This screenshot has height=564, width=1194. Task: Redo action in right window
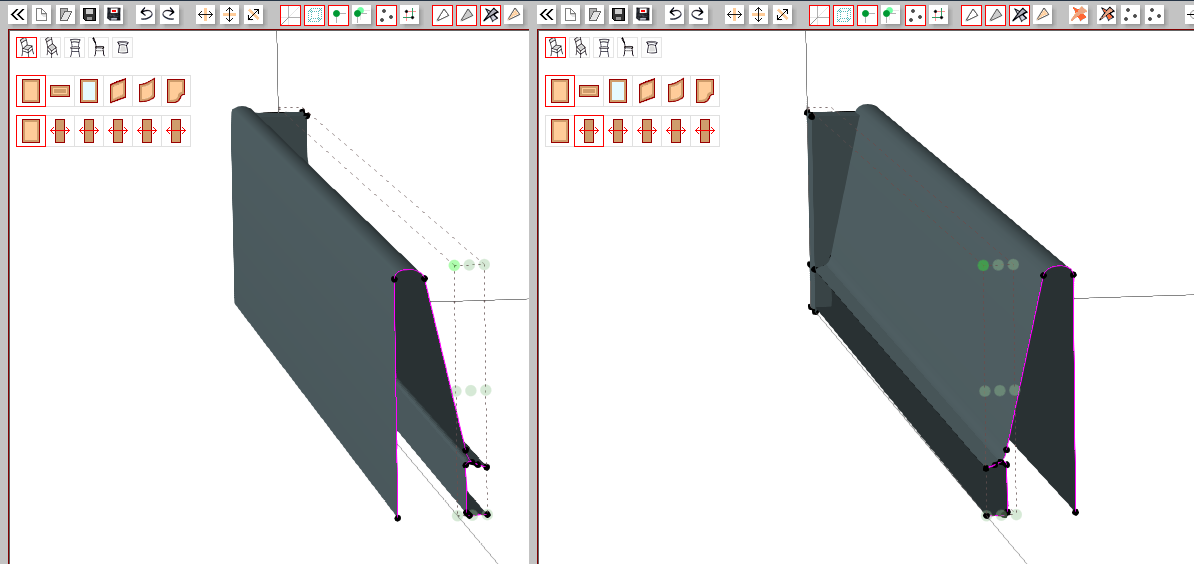[x=698, y=14]
